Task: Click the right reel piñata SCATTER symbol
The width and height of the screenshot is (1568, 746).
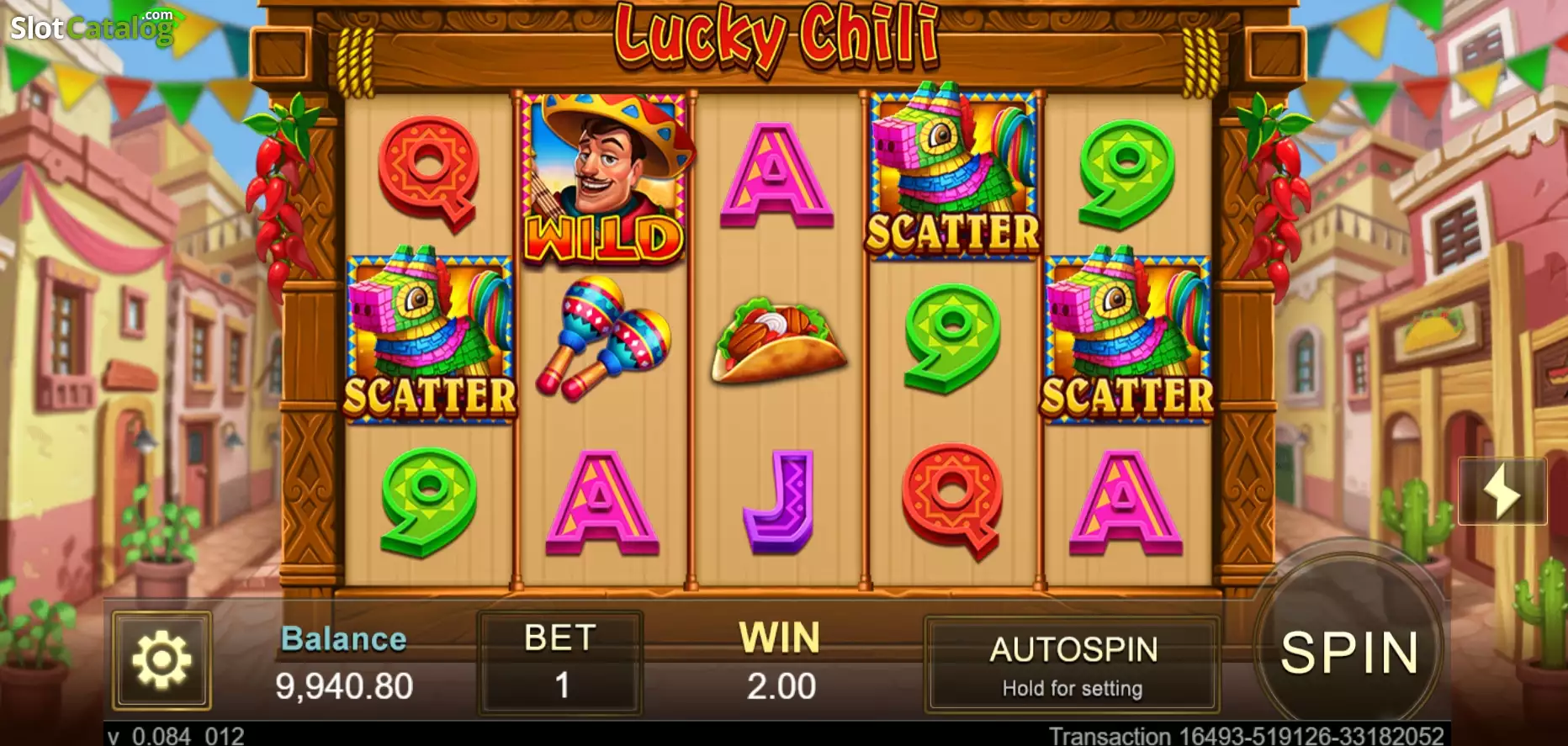Action: [x=1127, y=335]
